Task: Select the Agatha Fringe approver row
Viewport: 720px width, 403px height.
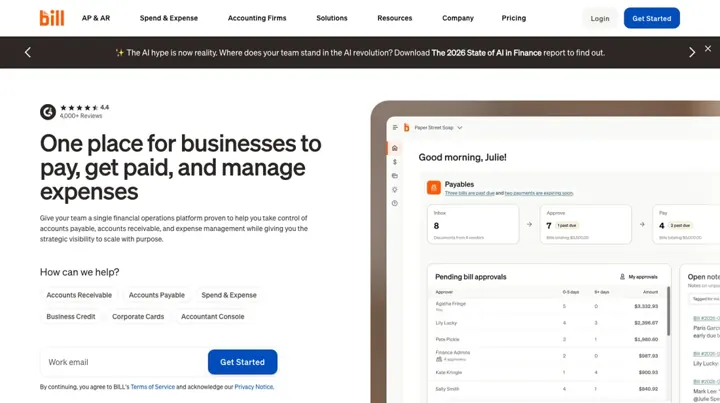Action: (x=546, y=306)
